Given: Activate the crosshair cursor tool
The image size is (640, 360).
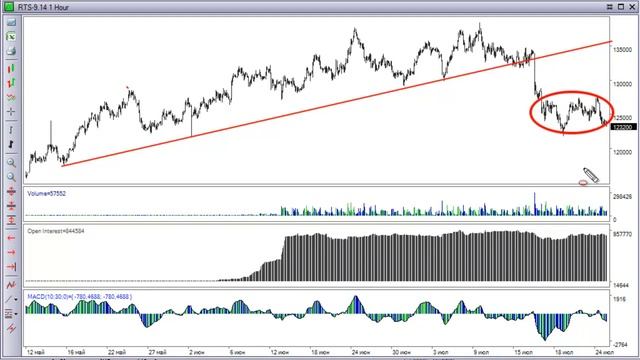Looking at the screenshot, I should (x=11, y=111).
